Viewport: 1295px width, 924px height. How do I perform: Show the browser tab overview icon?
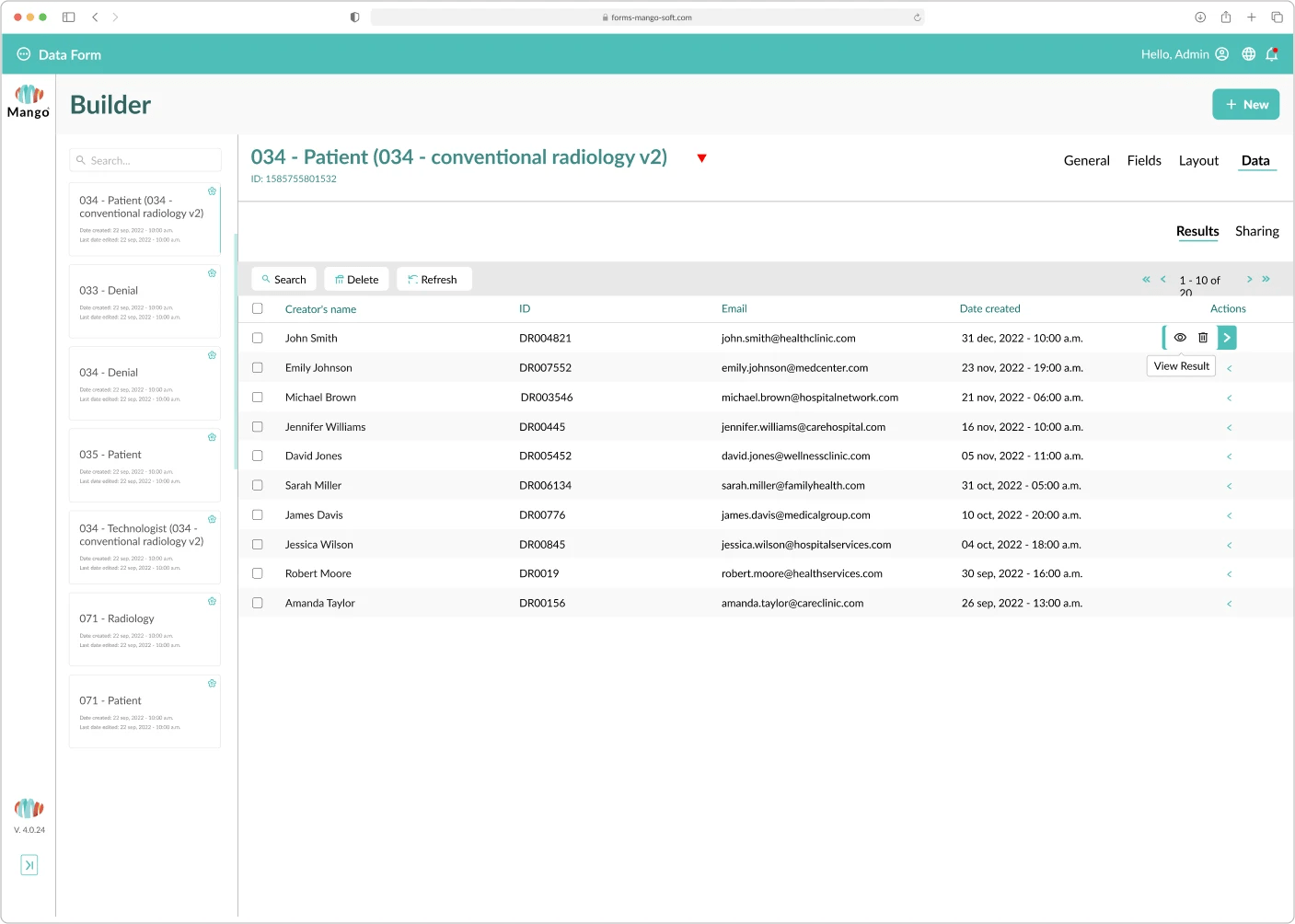pyautogui.click(x=1277, y=17)
